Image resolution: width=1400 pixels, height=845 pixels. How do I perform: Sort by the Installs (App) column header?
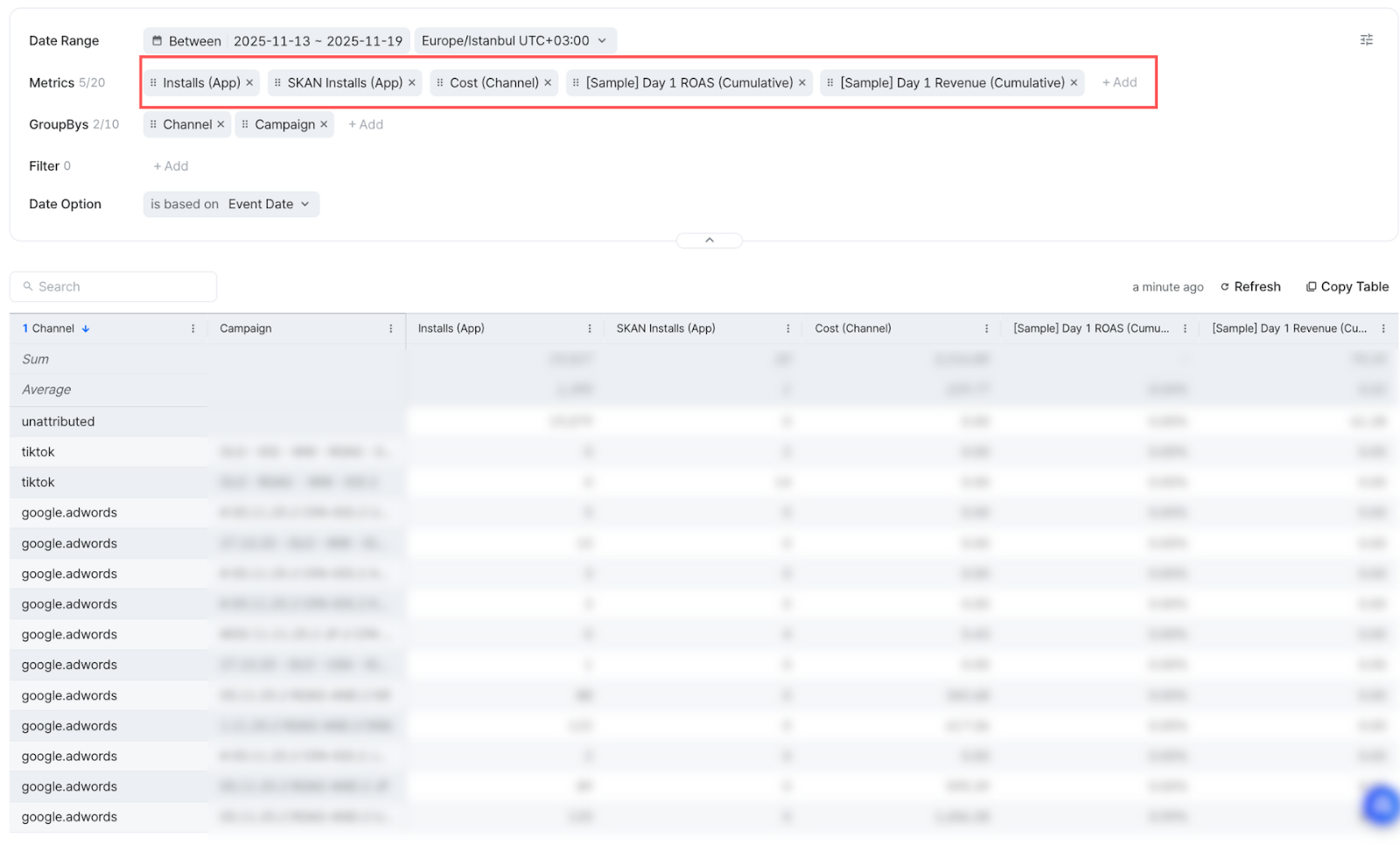[x=451, y=329]
